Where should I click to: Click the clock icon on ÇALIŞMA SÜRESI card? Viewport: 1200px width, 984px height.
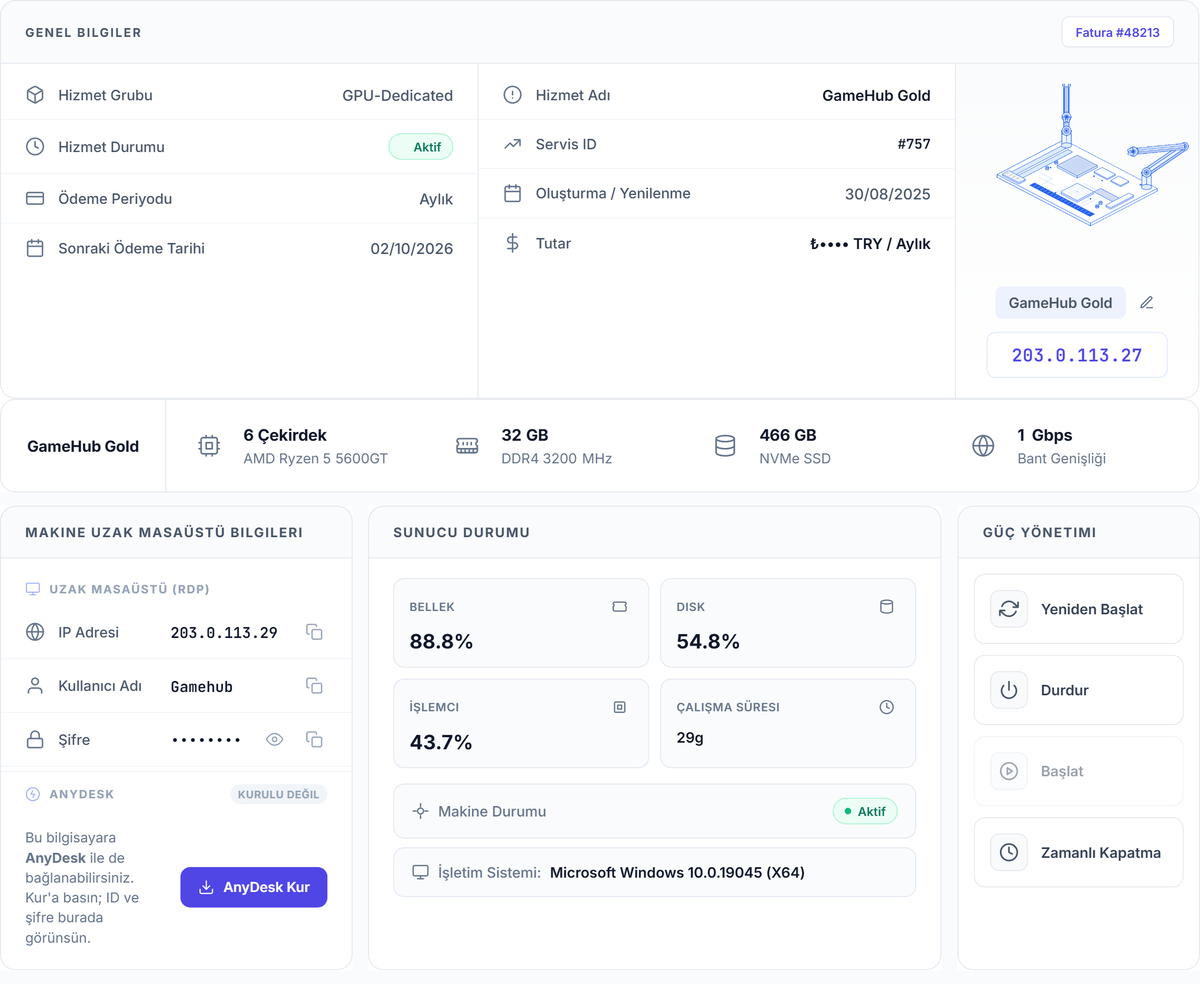pos(886,707)
